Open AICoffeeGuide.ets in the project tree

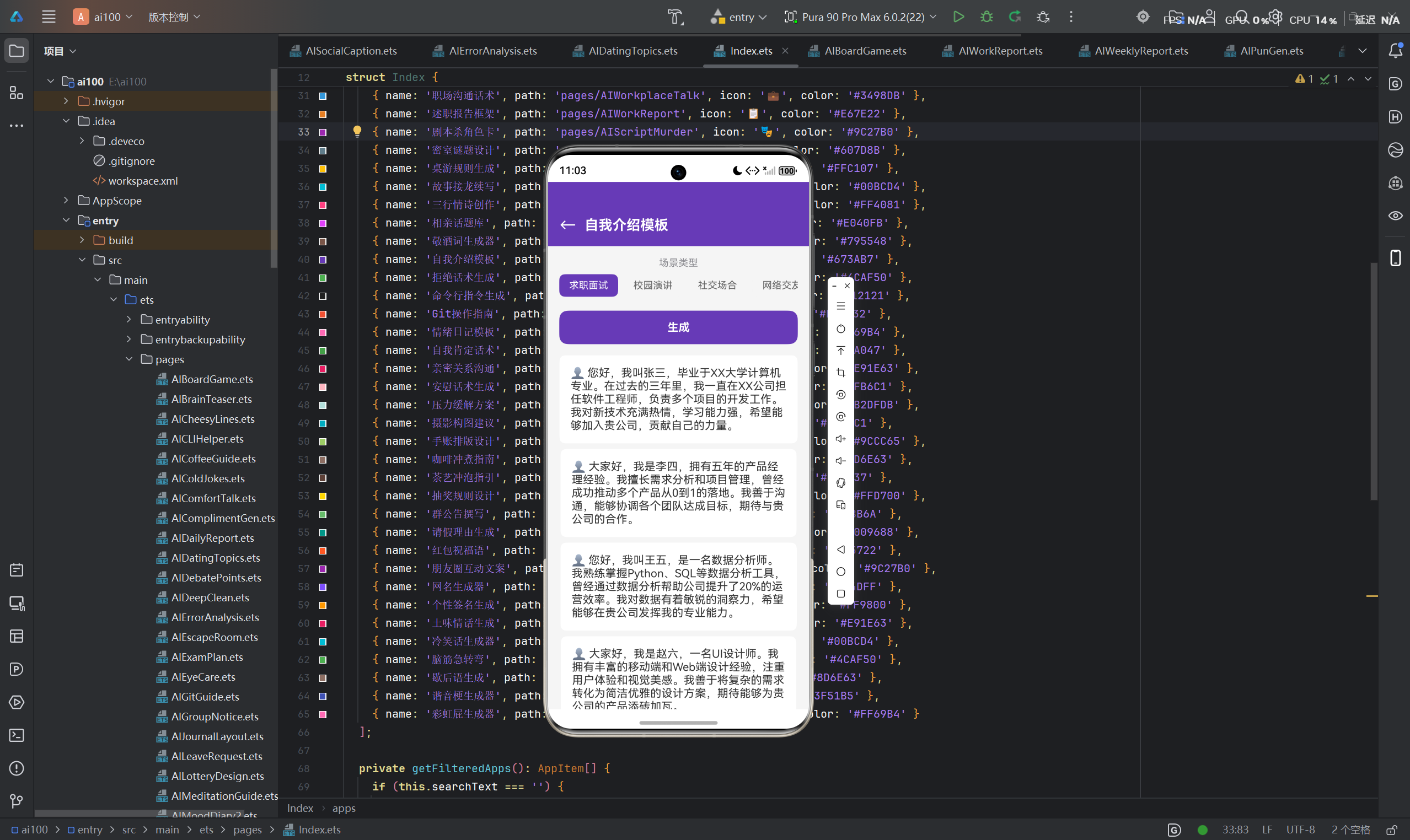(x=206, y=459)
